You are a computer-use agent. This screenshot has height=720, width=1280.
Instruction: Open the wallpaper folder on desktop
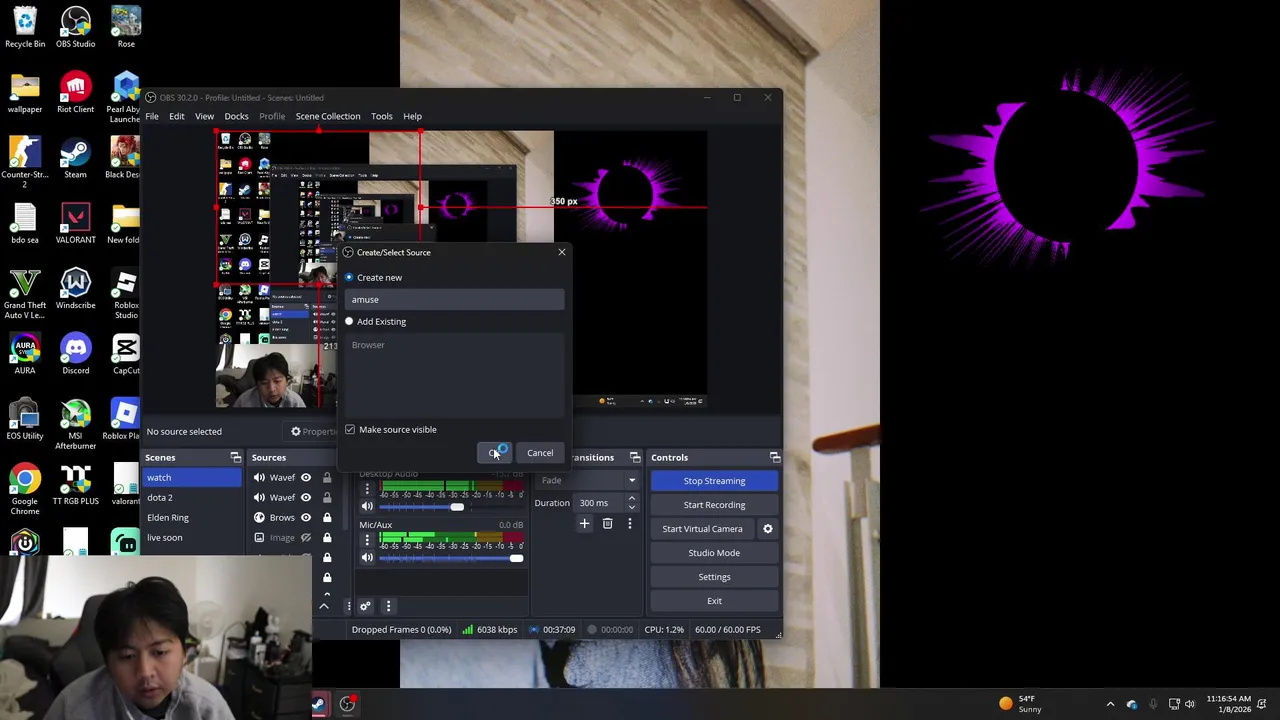25,92
